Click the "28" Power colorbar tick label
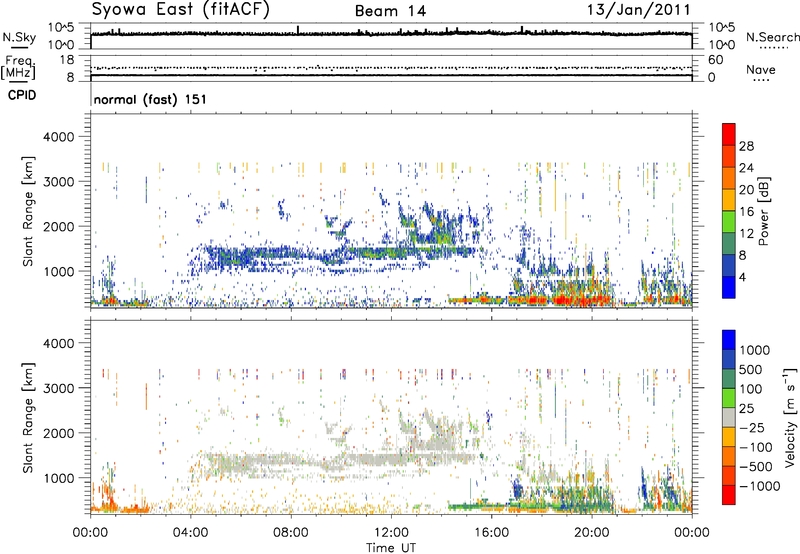 click(x=746, y=146)
